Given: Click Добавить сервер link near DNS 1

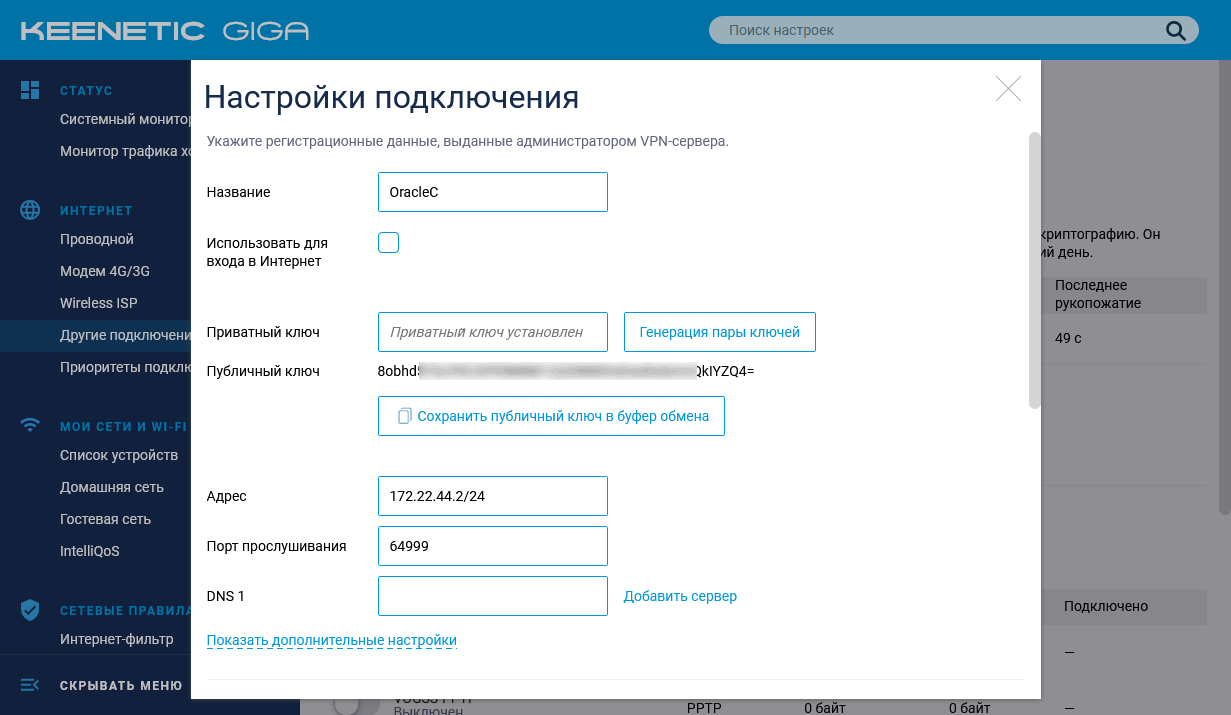Looking at the screenshot, I should [679, 596].
